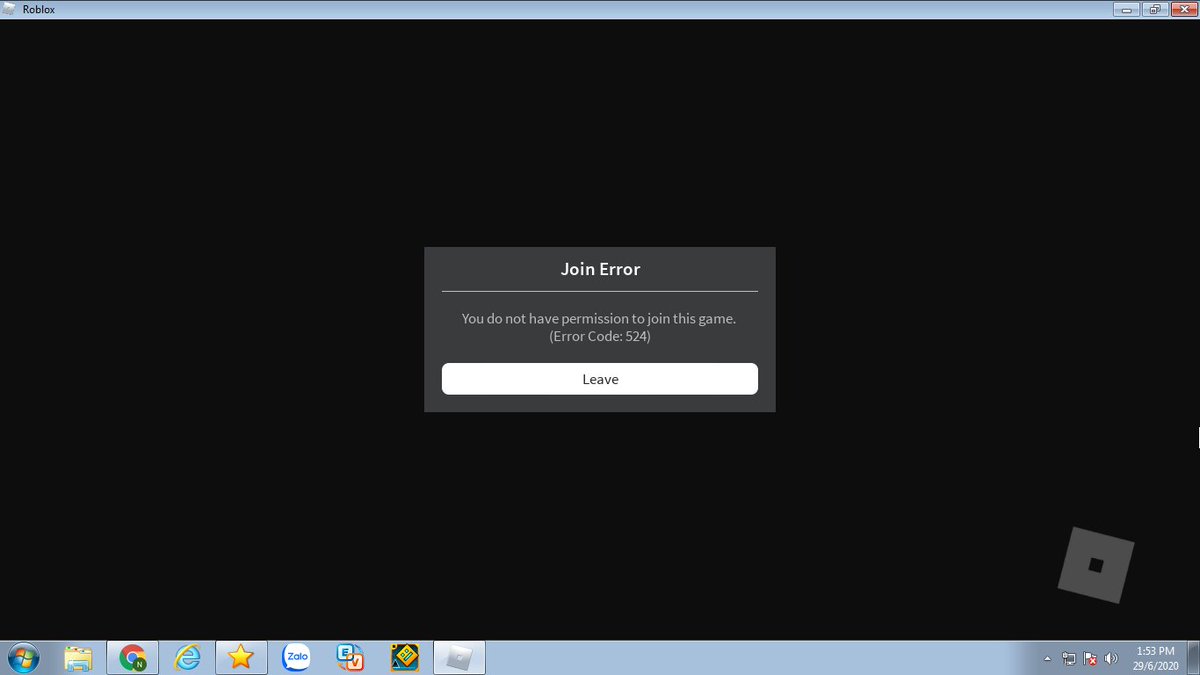Click the Roblox logo watermark
The height and width of the screenshot is (675, 1200).
[x=1096, y=564]
